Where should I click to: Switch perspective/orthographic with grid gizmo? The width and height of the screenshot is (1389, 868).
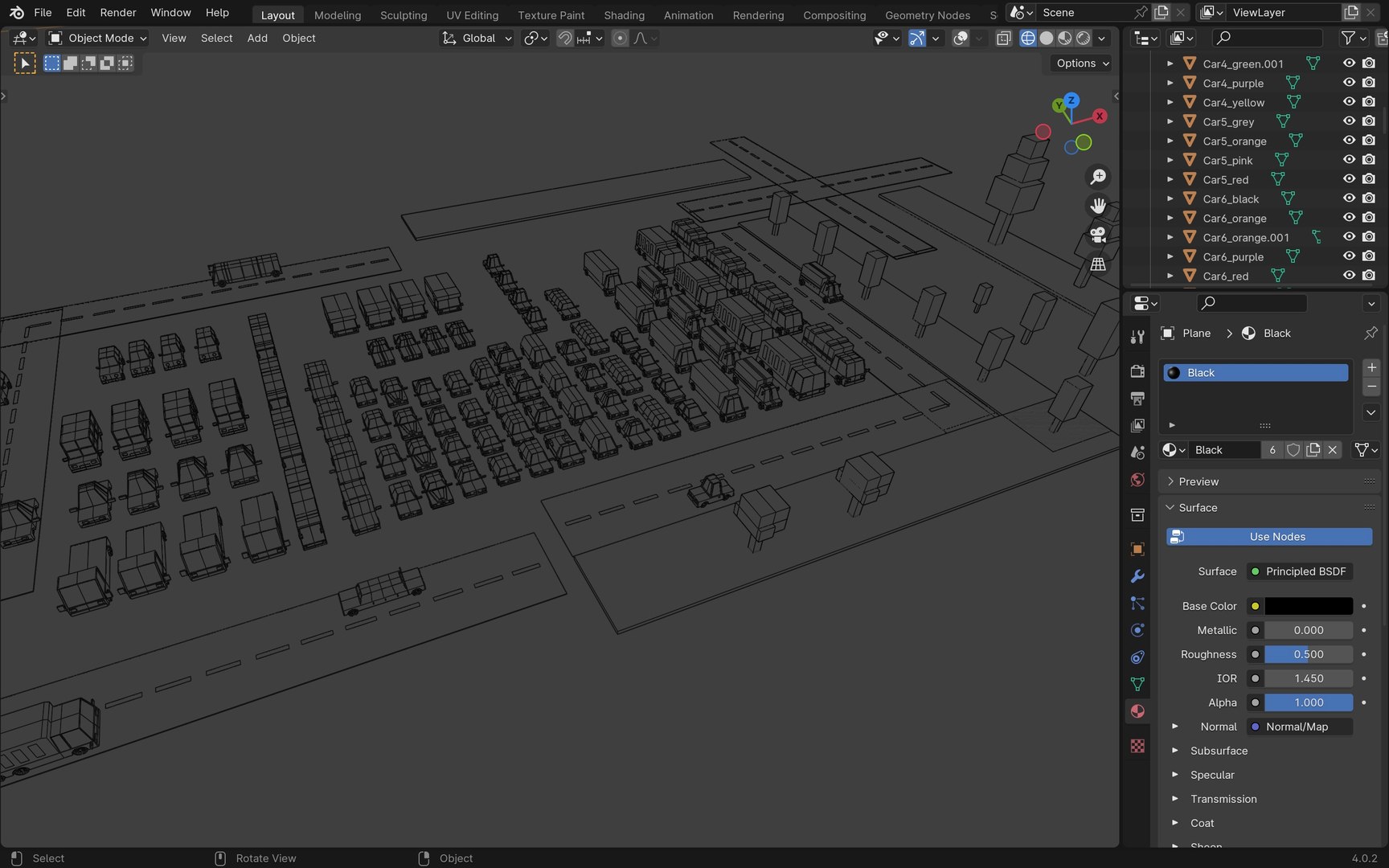coord(1098,264)
